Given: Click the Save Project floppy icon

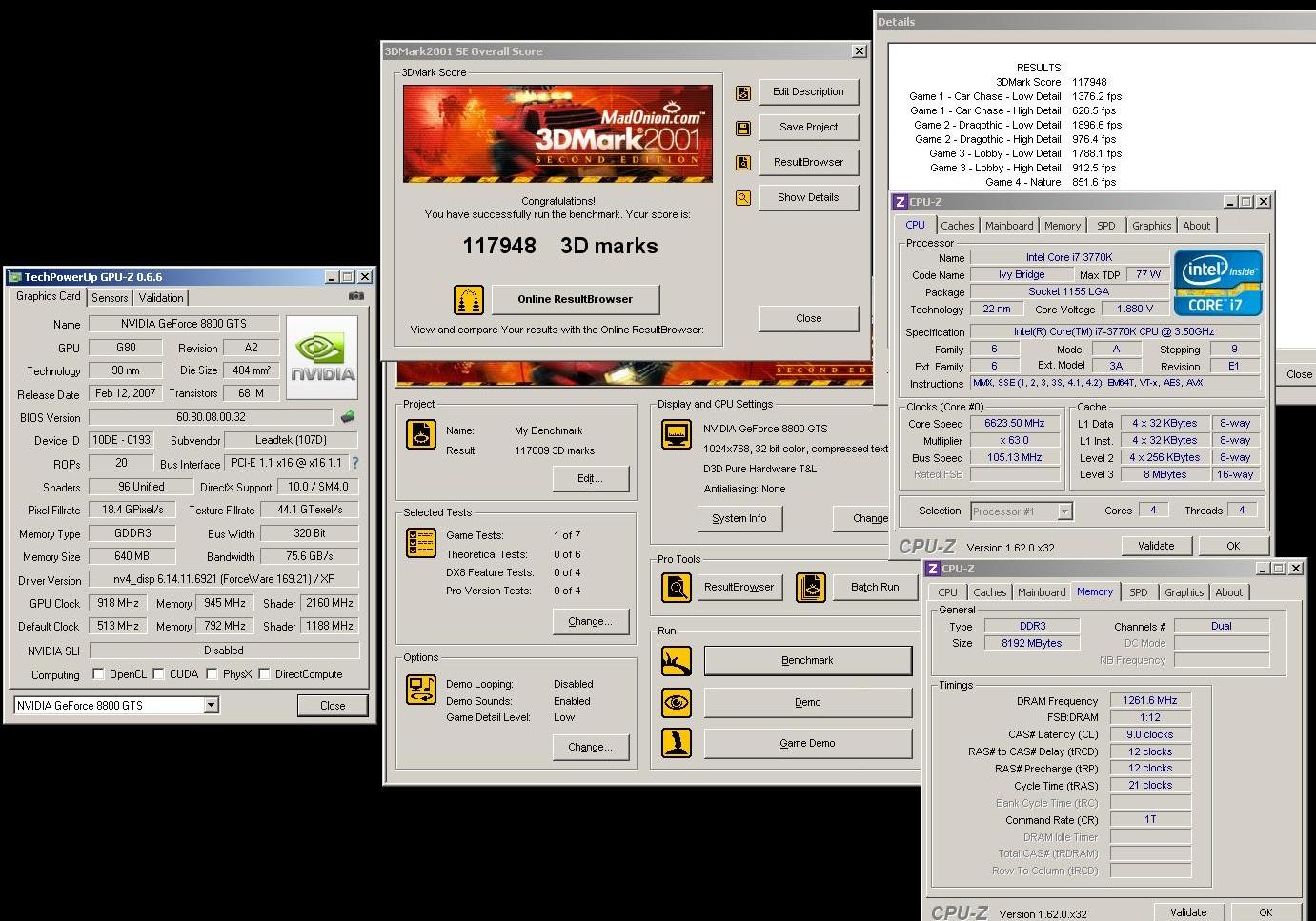Looking at the screenshot, I should (743, 129).
